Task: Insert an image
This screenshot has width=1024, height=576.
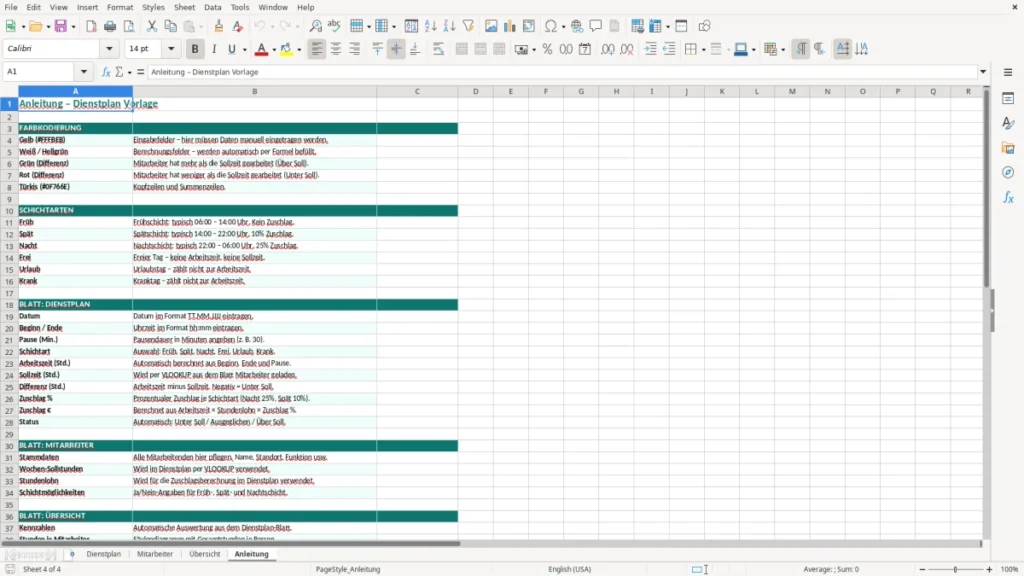Action: [x=491, y=26]
